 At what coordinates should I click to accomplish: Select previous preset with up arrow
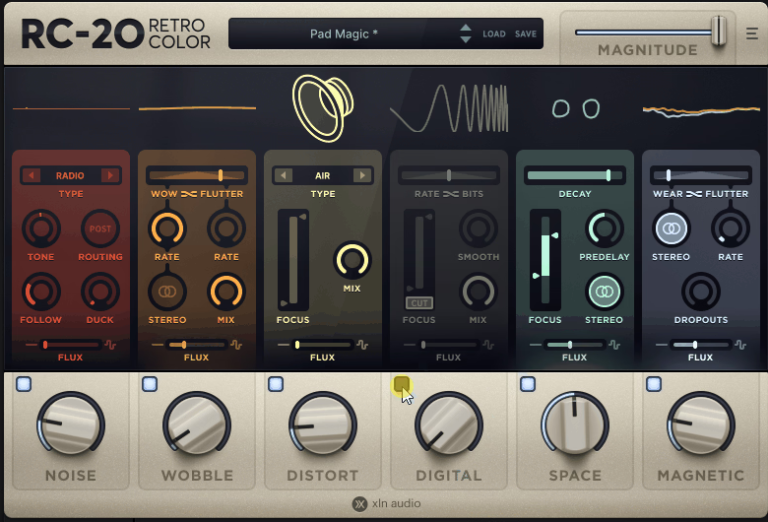click(x=466, y=28)
